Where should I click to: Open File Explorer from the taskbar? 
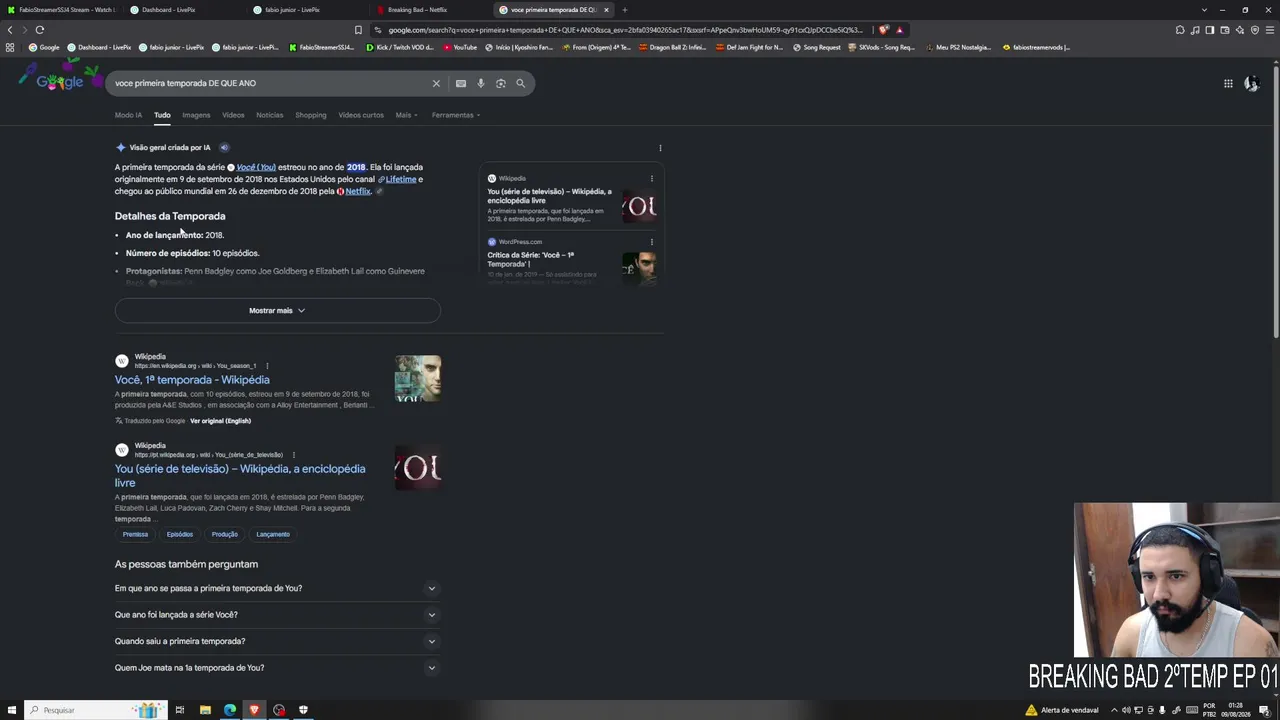(205, 710)
